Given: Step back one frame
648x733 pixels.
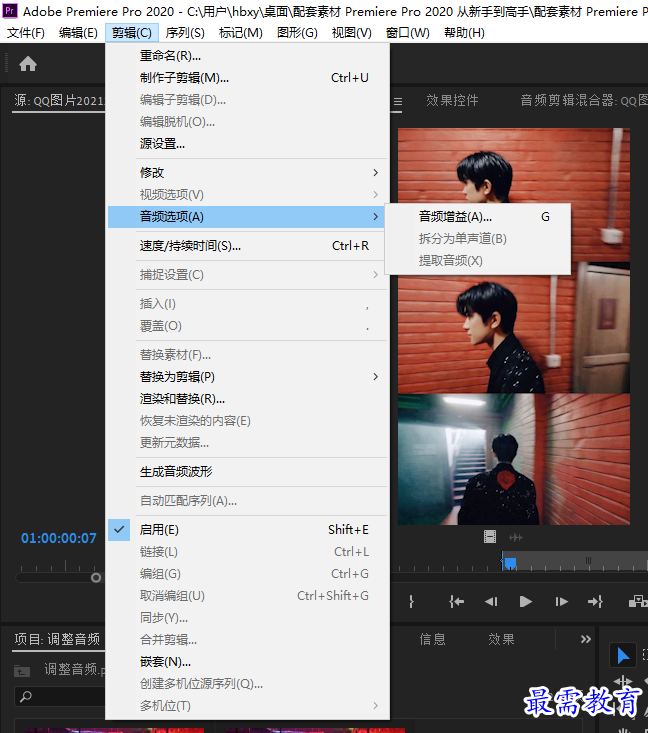Looking at the screenshot, I should pos(491,601).
